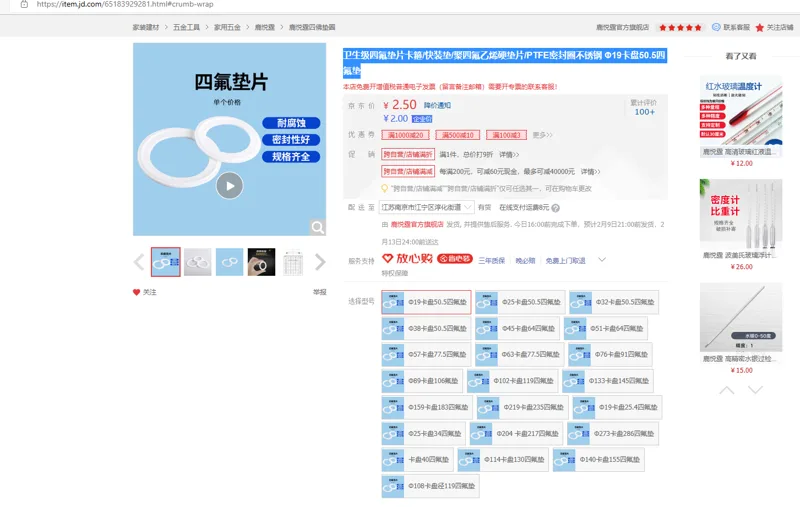
Task: Play the product video on main image
Action: [x=230, y=186]
